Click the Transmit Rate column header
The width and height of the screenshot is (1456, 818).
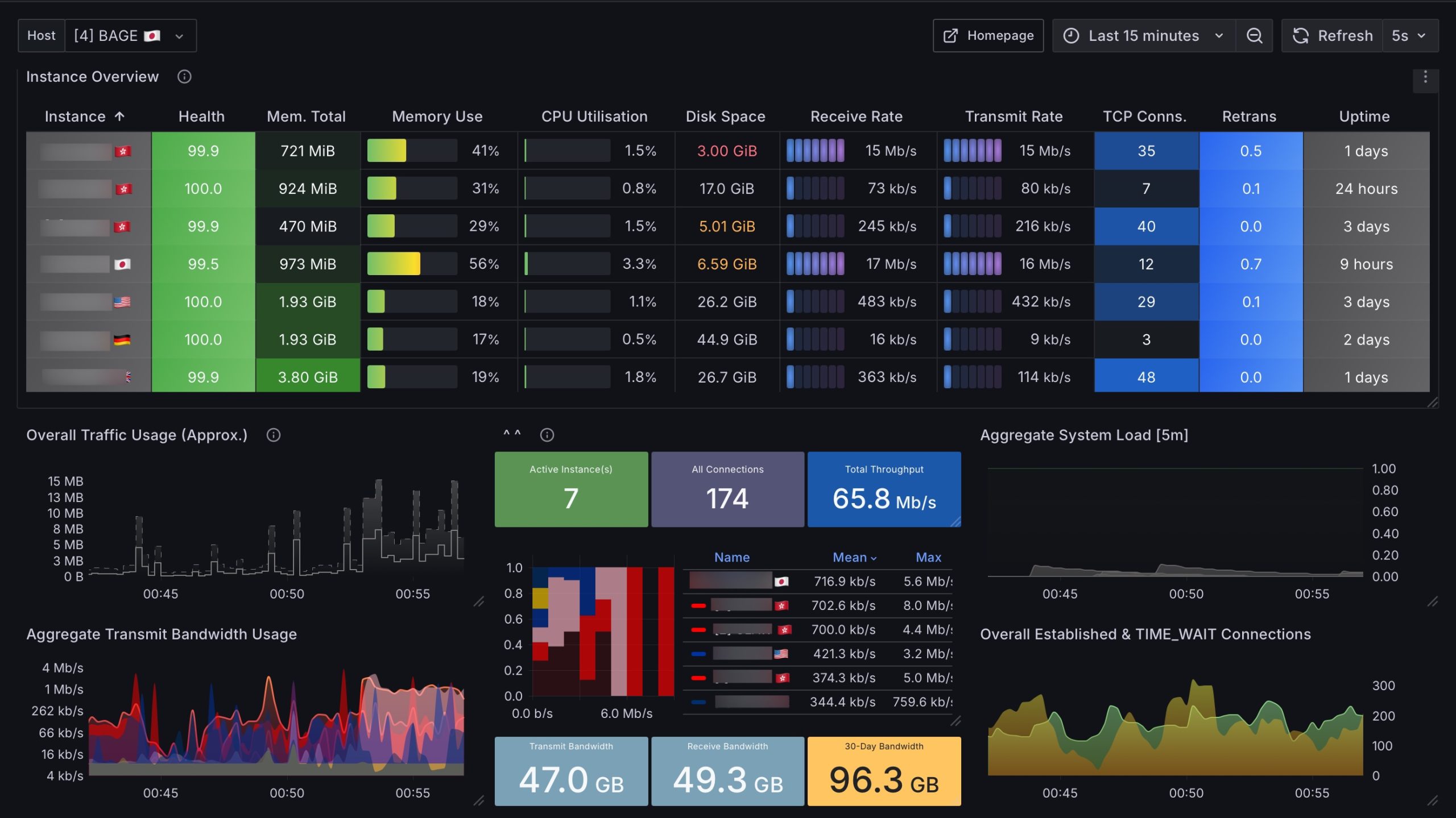click(1014, 117)
